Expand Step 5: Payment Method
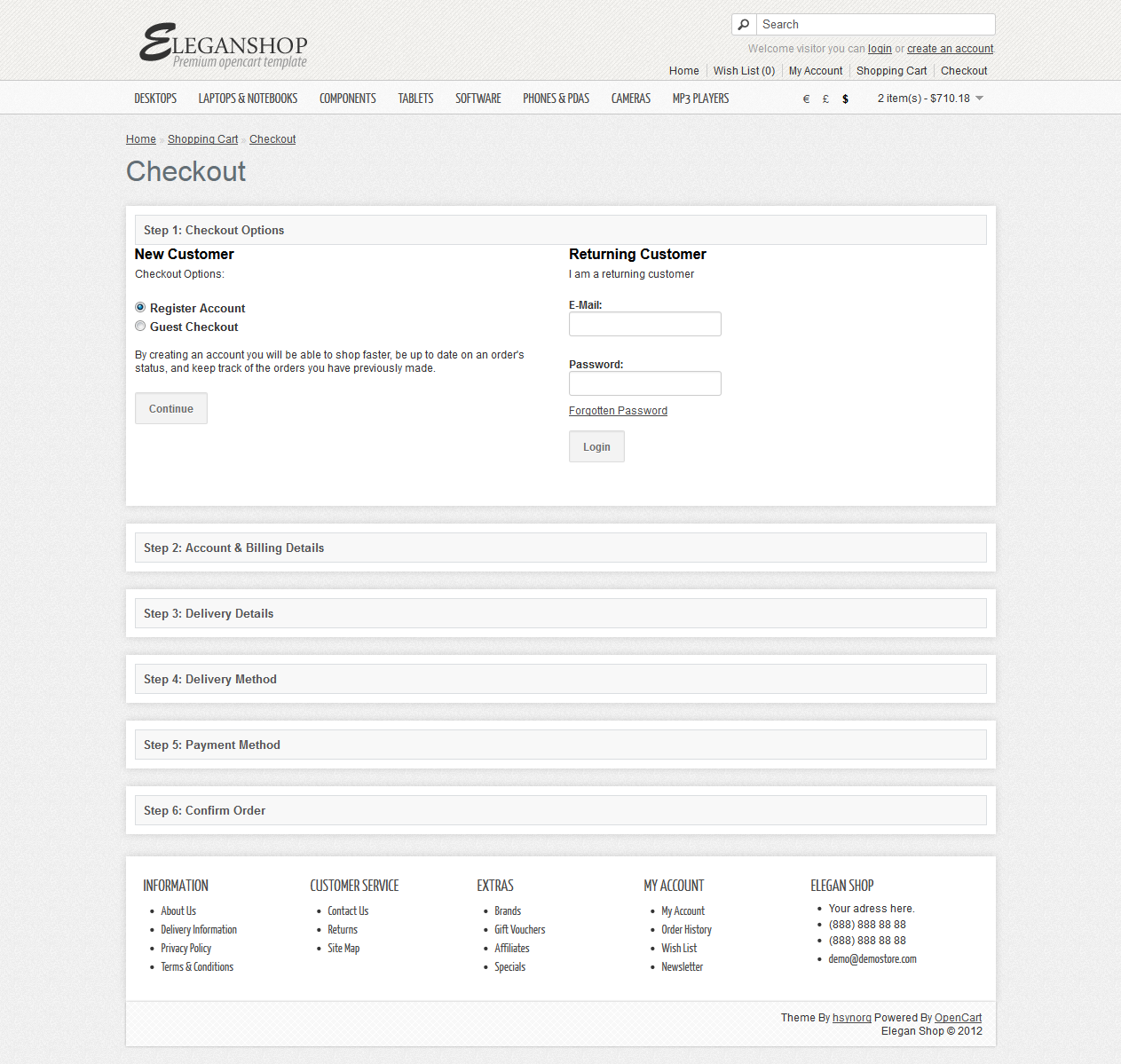 tap(560, 745)
